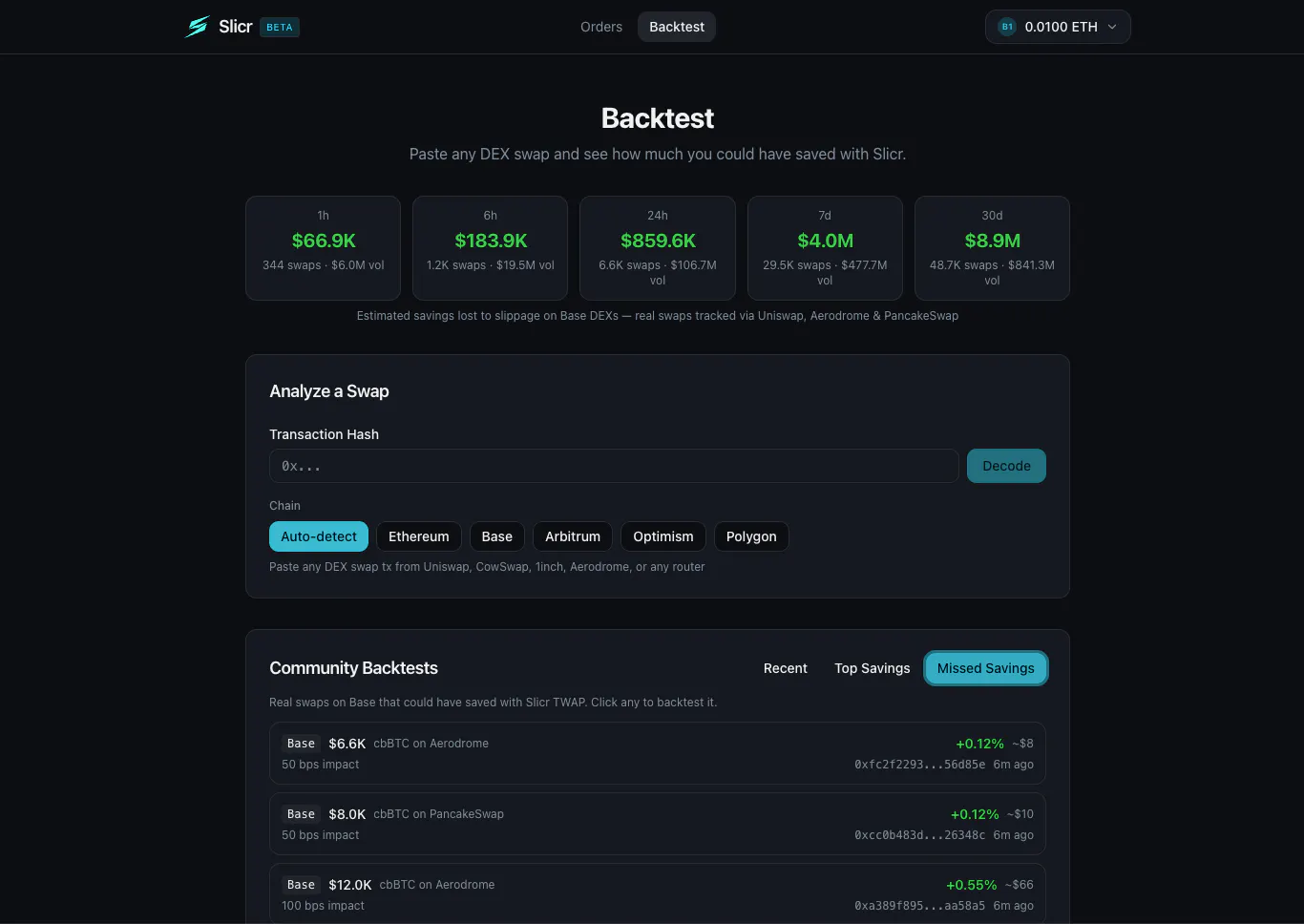Click the $4.0M savings figure
The height and width of the screenshot is (924, 1304).
click(x=825, y=241)
